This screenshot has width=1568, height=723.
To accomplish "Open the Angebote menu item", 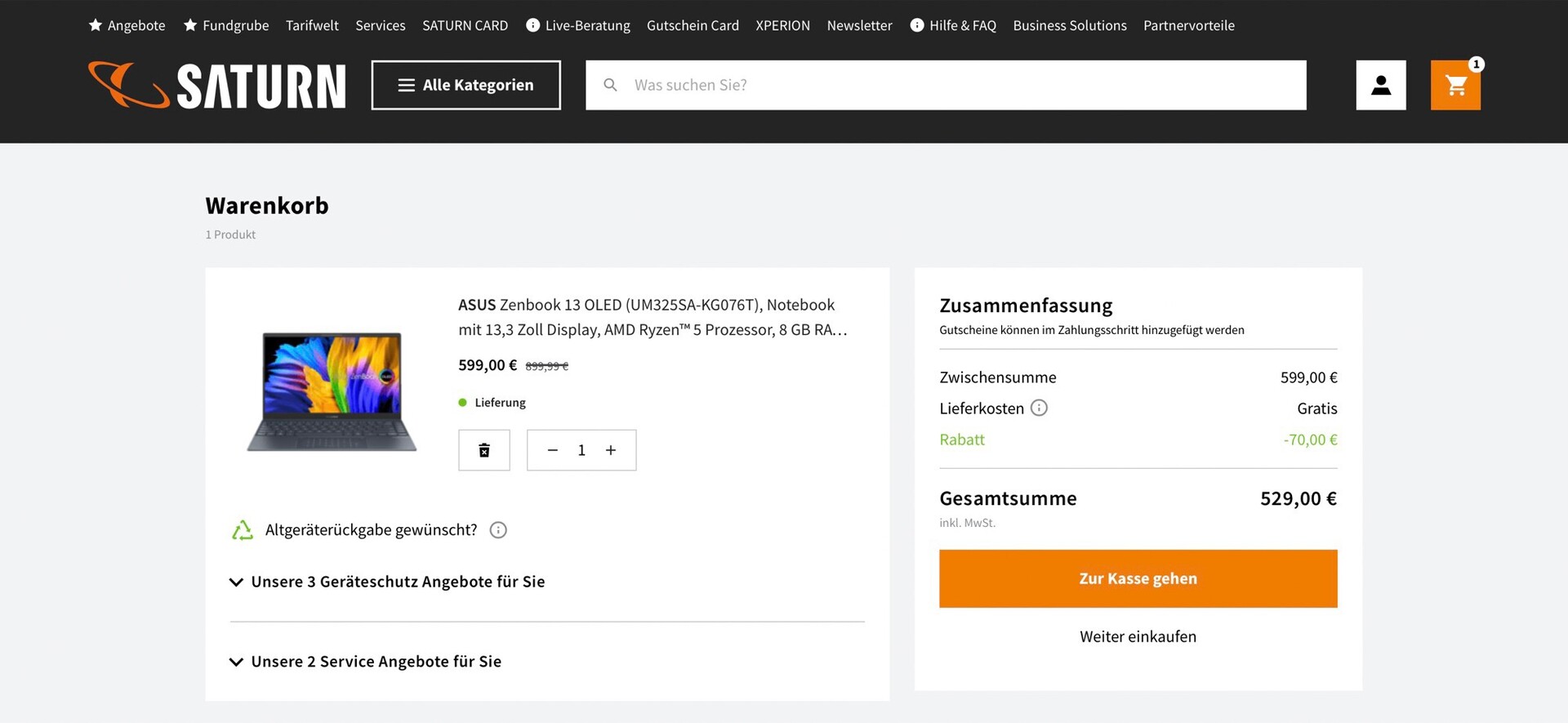I will [127, 25].
